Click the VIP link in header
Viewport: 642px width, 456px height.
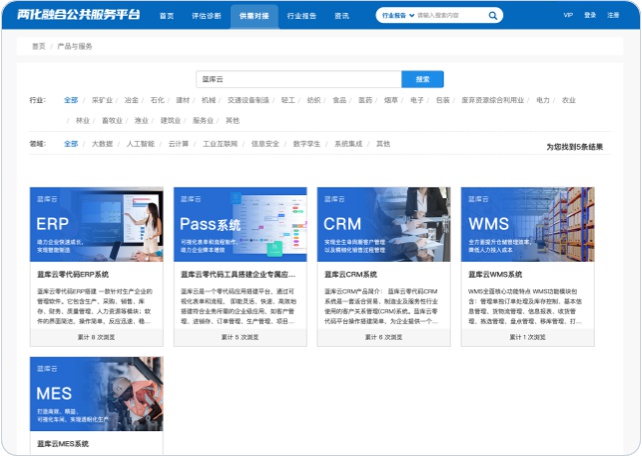click(x=568, y=15)
